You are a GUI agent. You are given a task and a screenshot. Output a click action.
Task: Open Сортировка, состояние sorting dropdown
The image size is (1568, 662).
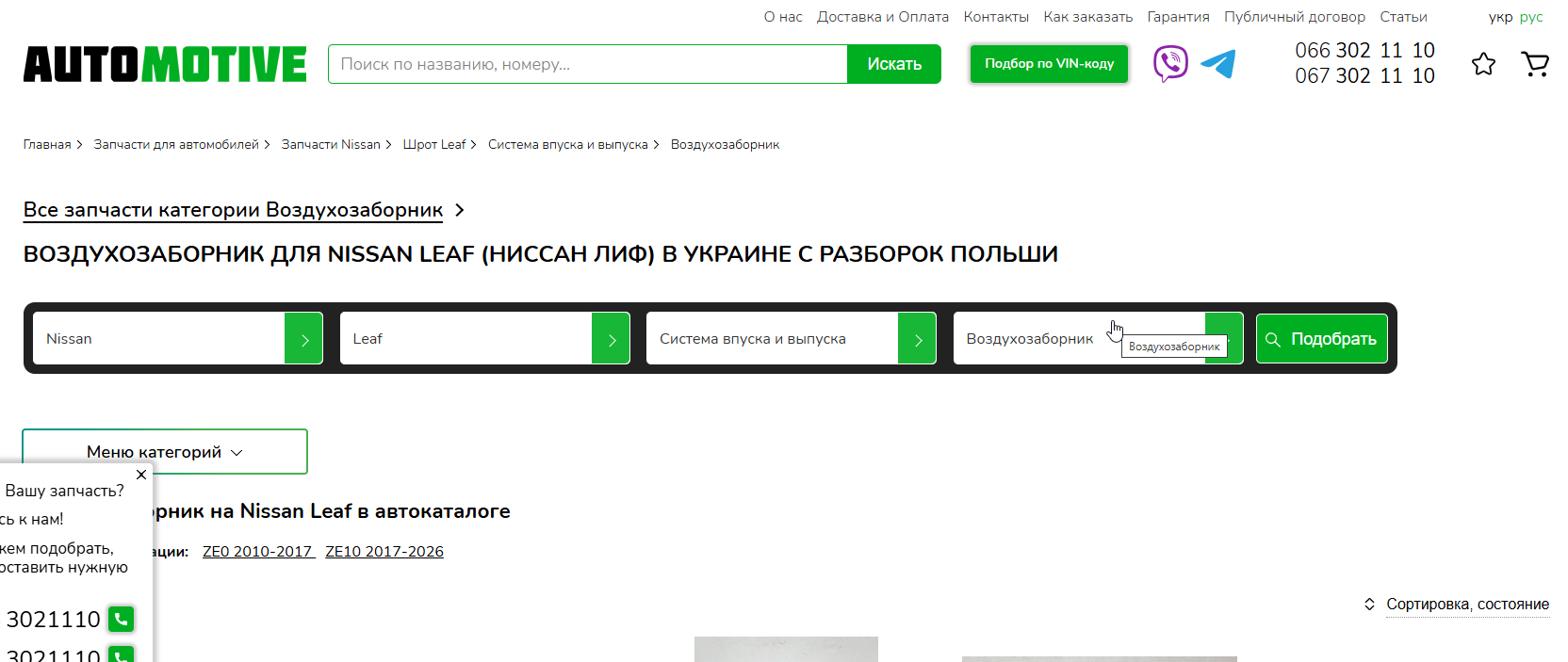tap(1467, 605)
